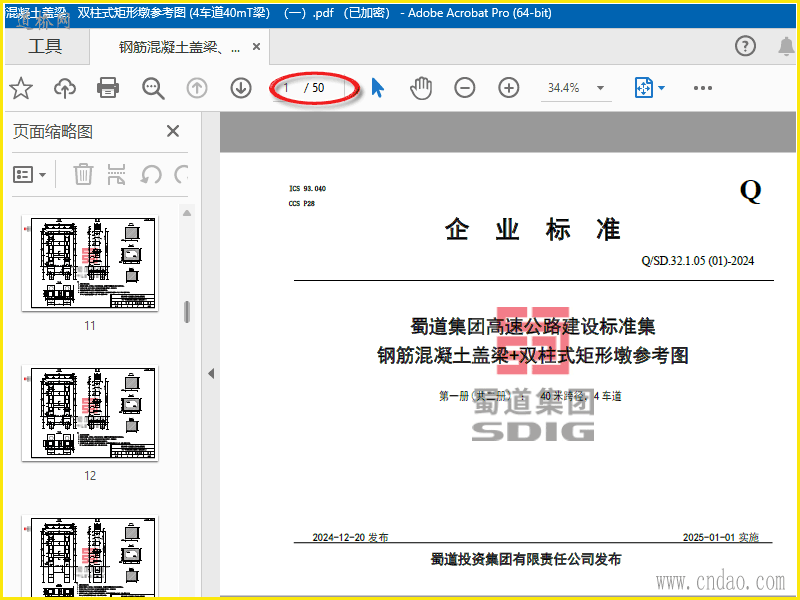The height and width of the screenshot is (600, 800).
Task: Click the 2025-01-01 实施 date text
Action: tap(721, 537)
